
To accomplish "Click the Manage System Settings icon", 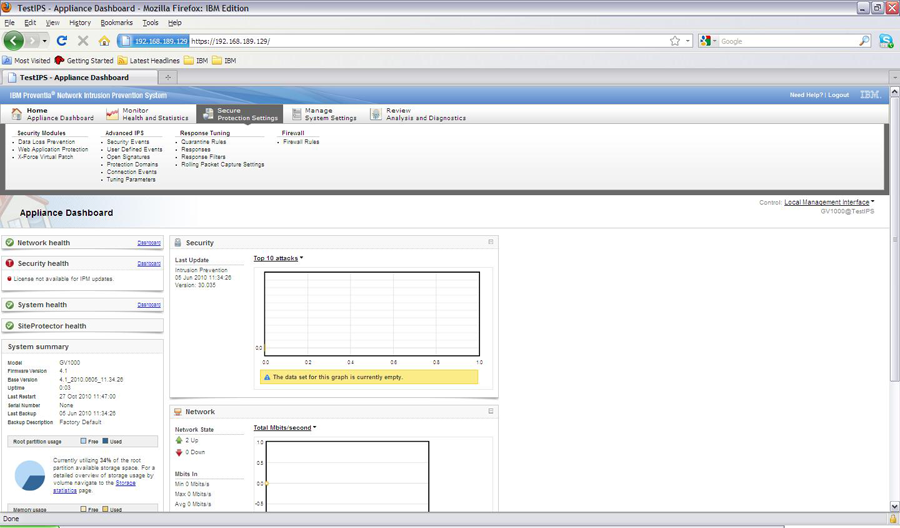I will [296, 114].
